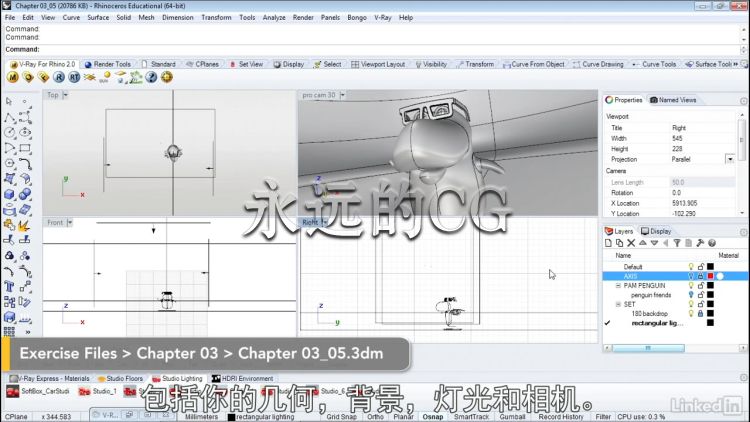Toggle 180 backdrop layer visibility bulb
This screenshot has height=422, width=750.
(x=691, y=313)
